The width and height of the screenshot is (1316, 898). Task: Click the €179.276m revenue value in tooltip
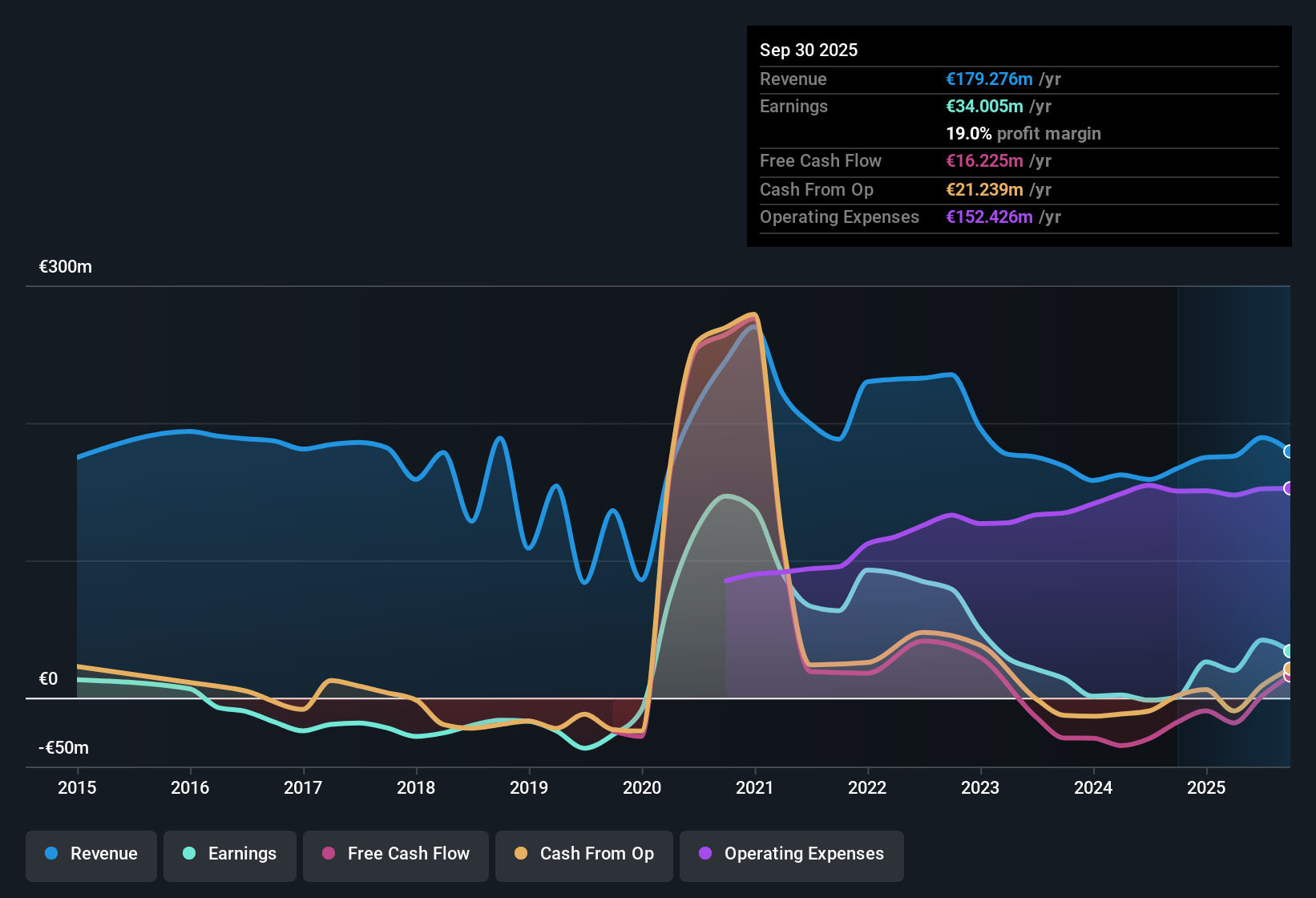click(x=989, y=79)
